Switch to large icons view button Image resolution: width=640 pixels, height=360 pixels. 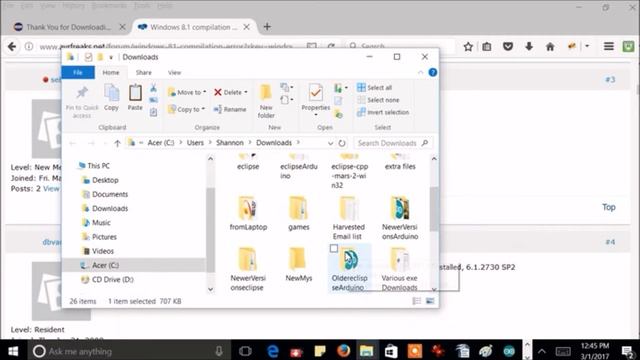tap(430, 301)
